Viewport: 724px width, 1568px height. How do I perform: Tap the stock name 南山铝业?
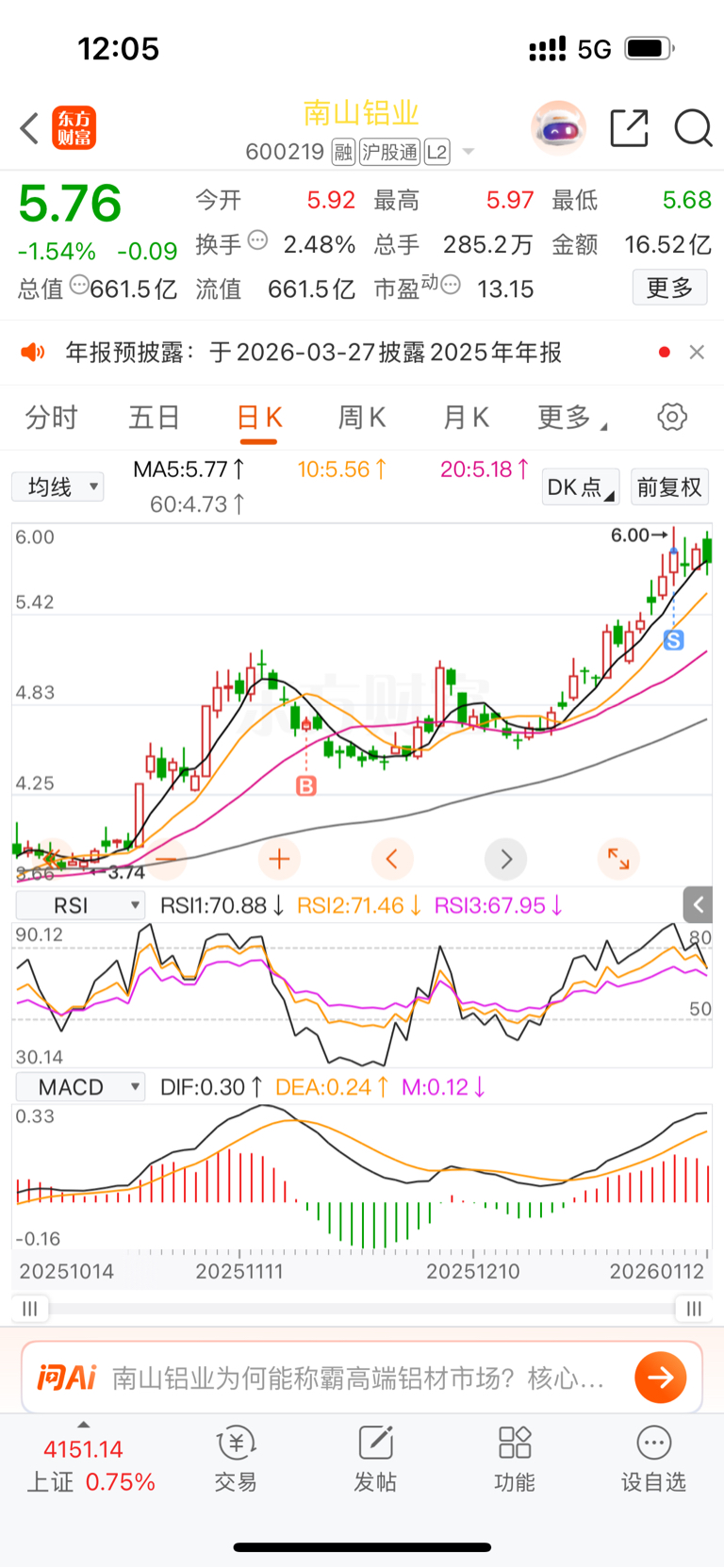361,113
